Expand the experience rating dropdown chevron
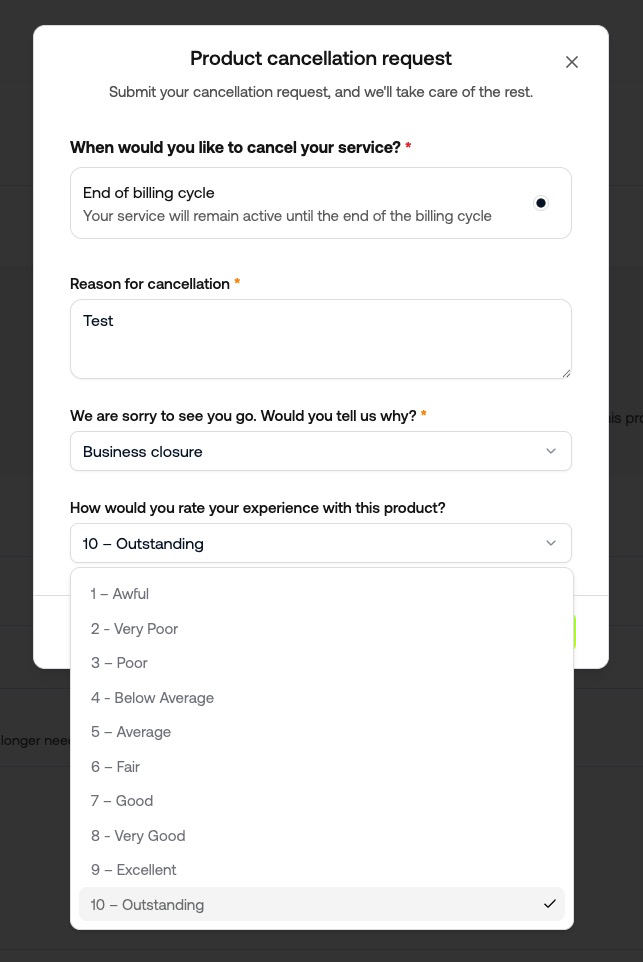 551,543
